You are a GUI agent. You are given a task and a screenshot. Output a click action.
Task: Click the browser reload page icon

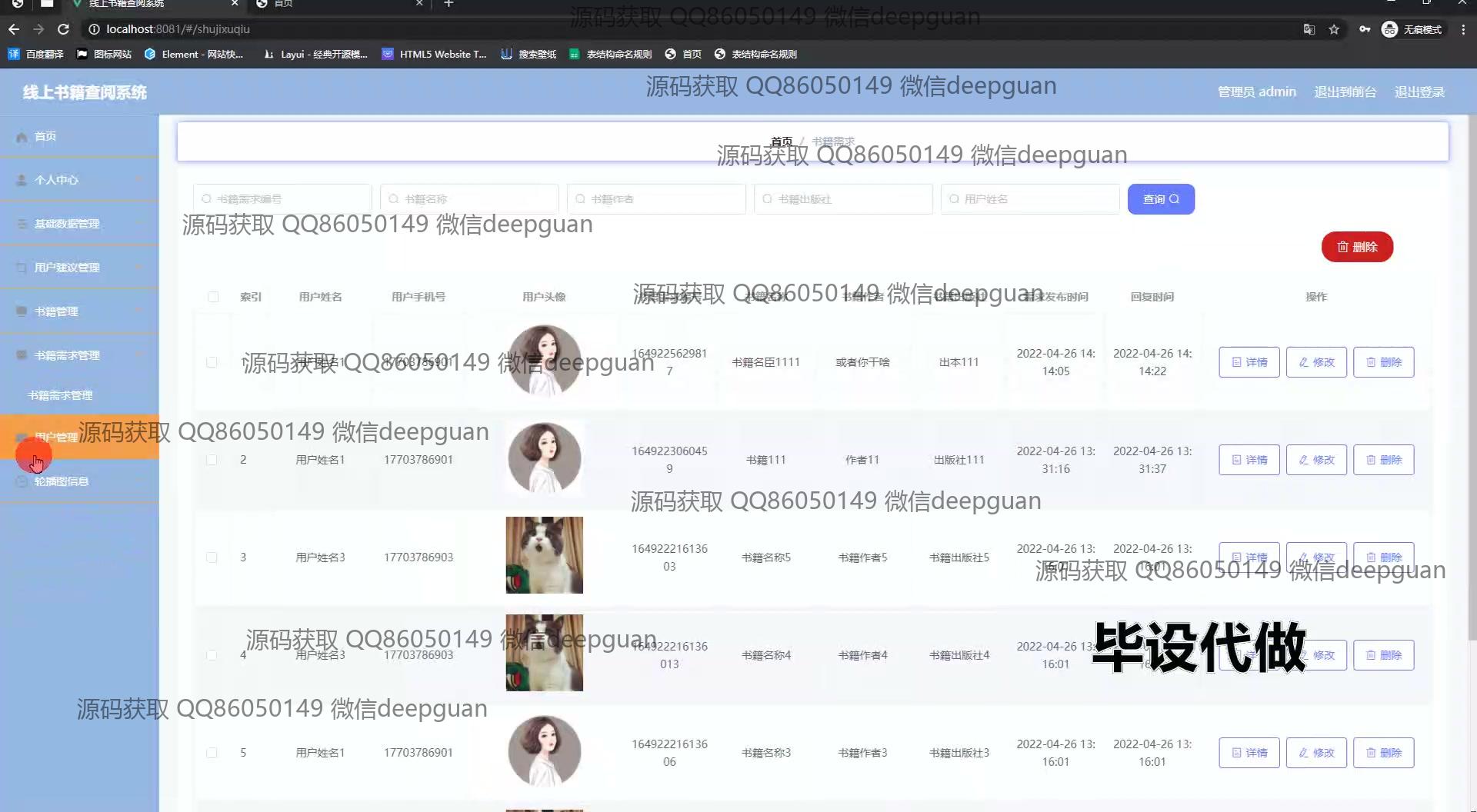[x=64, y=29]
